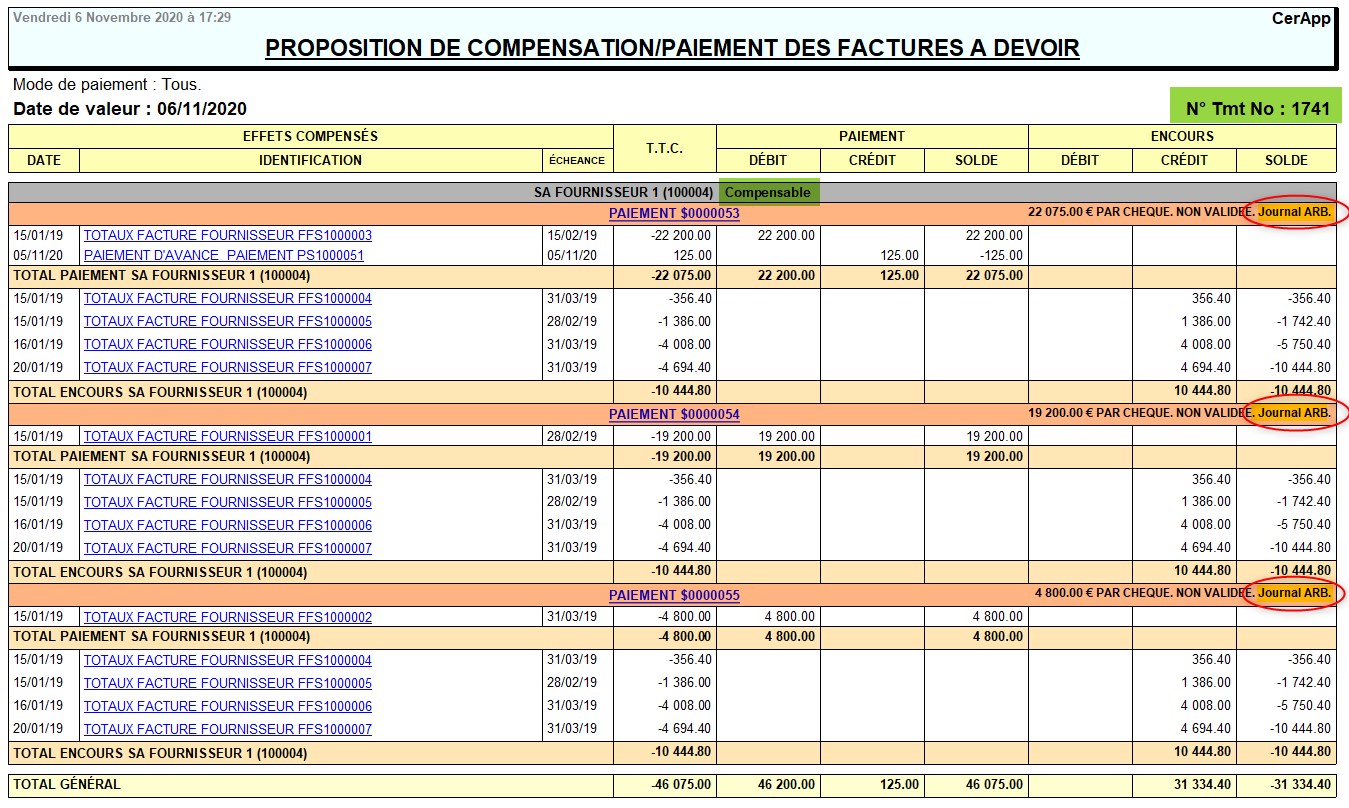The image size is (1349, 808).
Task: Open the PAIEMENT $0000053 link
Action: tap(674, 213)
